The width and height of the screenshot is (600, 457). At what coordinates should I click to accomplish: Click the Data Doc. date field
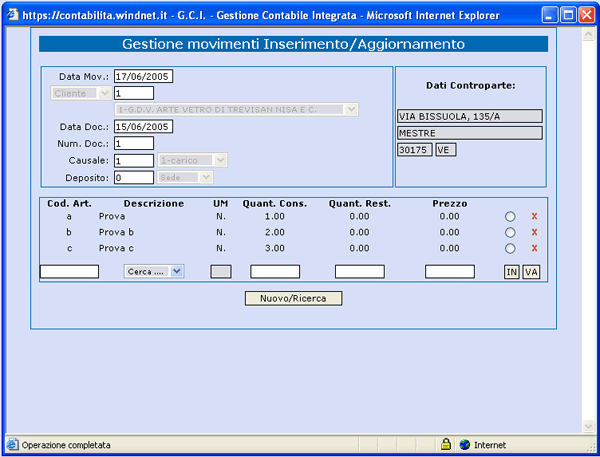tap(143, 127)
